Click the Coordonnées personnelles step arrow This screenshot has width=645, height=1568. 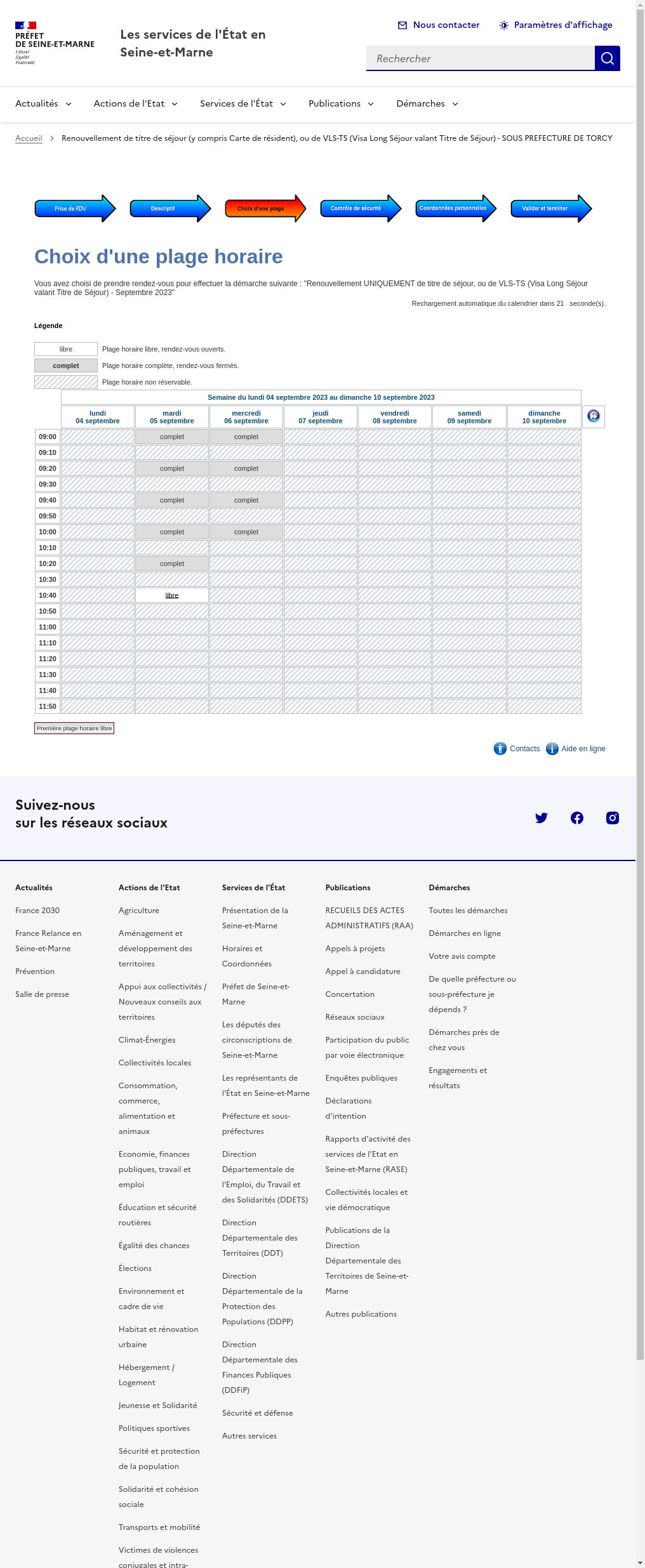click(x=456, y=208)
